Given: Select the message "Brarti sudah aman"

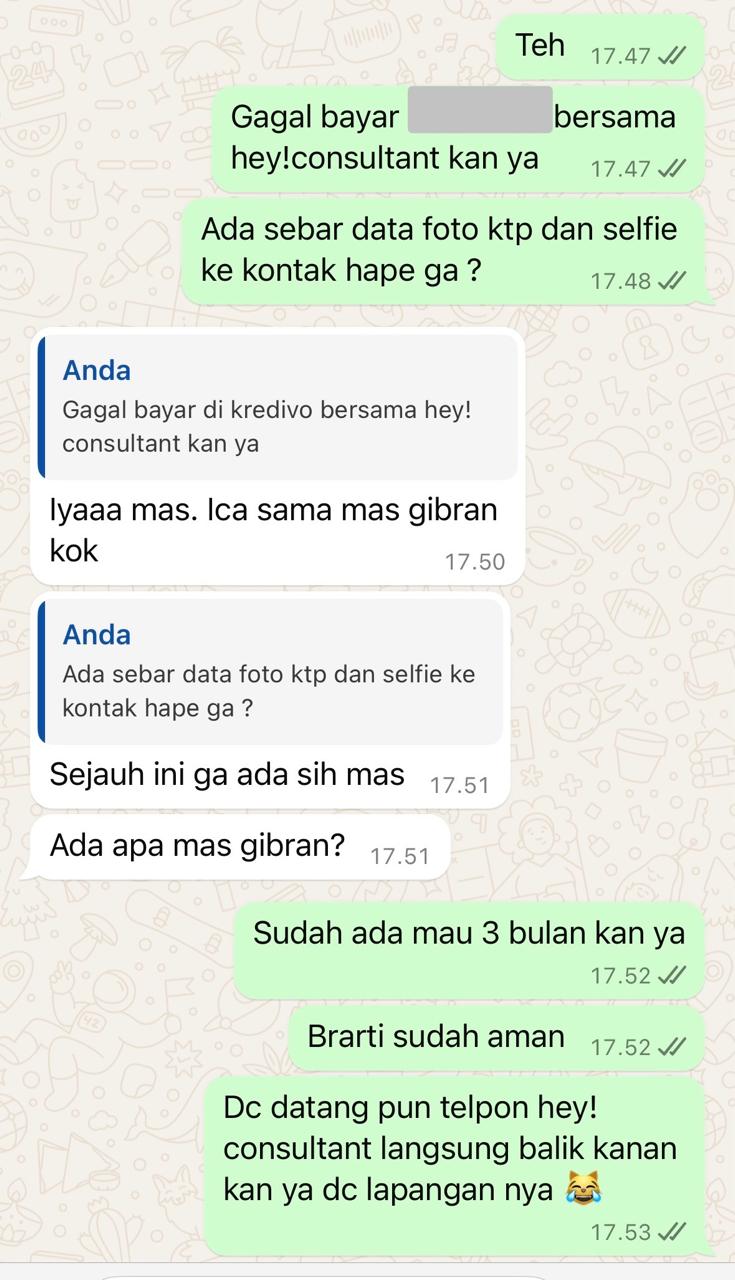Looking at the screenshot, I should click(497, 1039).
